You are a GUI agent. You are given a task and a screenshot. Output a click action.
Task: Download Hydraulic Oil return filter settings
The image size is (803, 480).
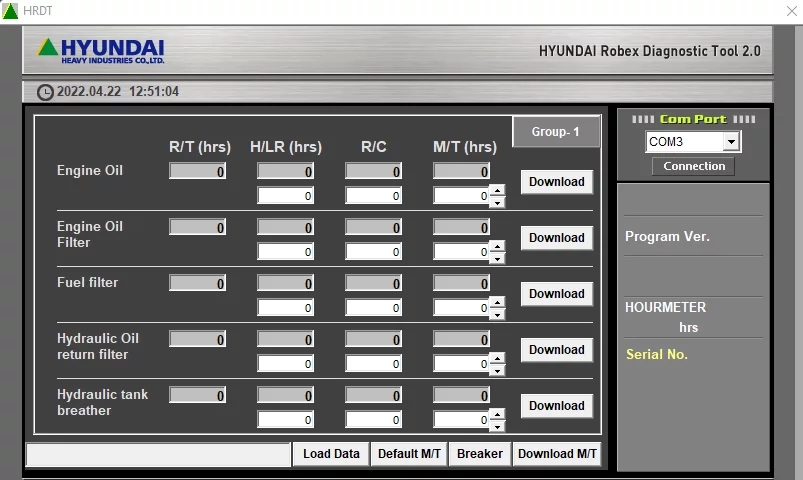click(x=556, y=350)
